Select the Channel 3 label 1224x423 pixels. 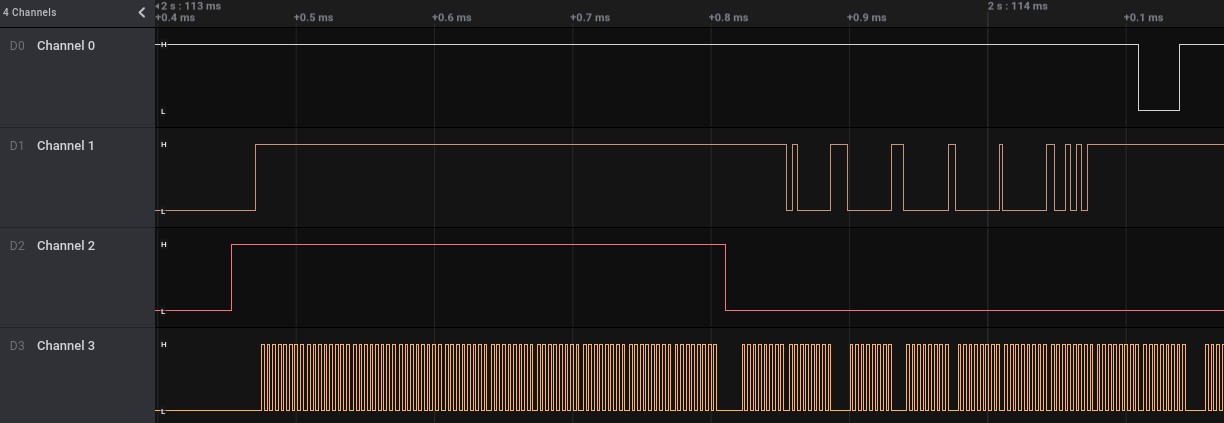click(66, 346)
